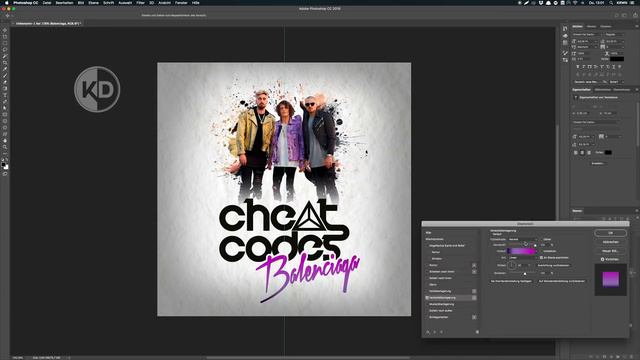The height and width of the screenshot is (360, 640).
Task: Click the purple Verlauf gradient bar
Action: [x=521, y=251]
